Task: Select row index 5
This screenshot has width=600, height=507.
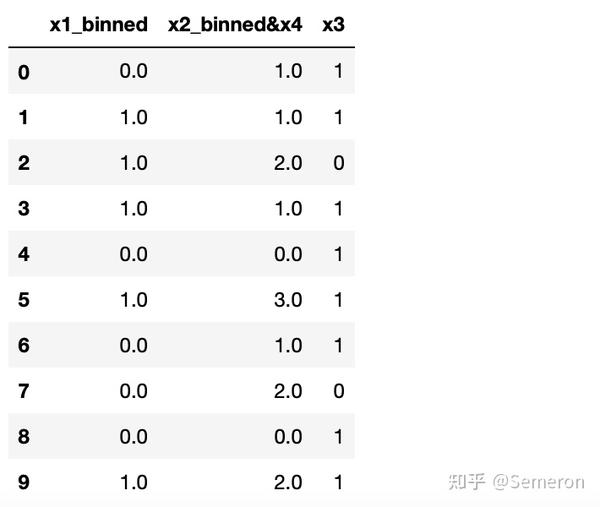Action: (x=24, y=300)
